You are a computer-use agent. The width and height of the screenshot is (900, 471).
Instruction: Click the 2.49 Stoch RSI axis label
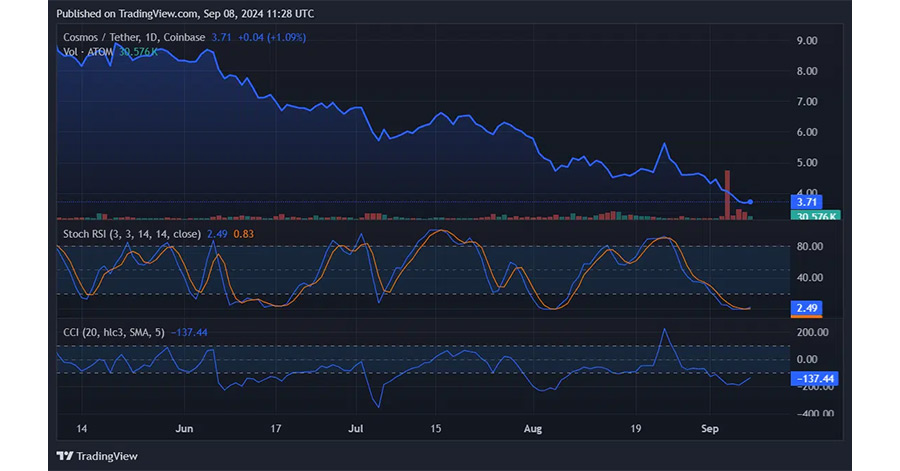coord(806,308)
